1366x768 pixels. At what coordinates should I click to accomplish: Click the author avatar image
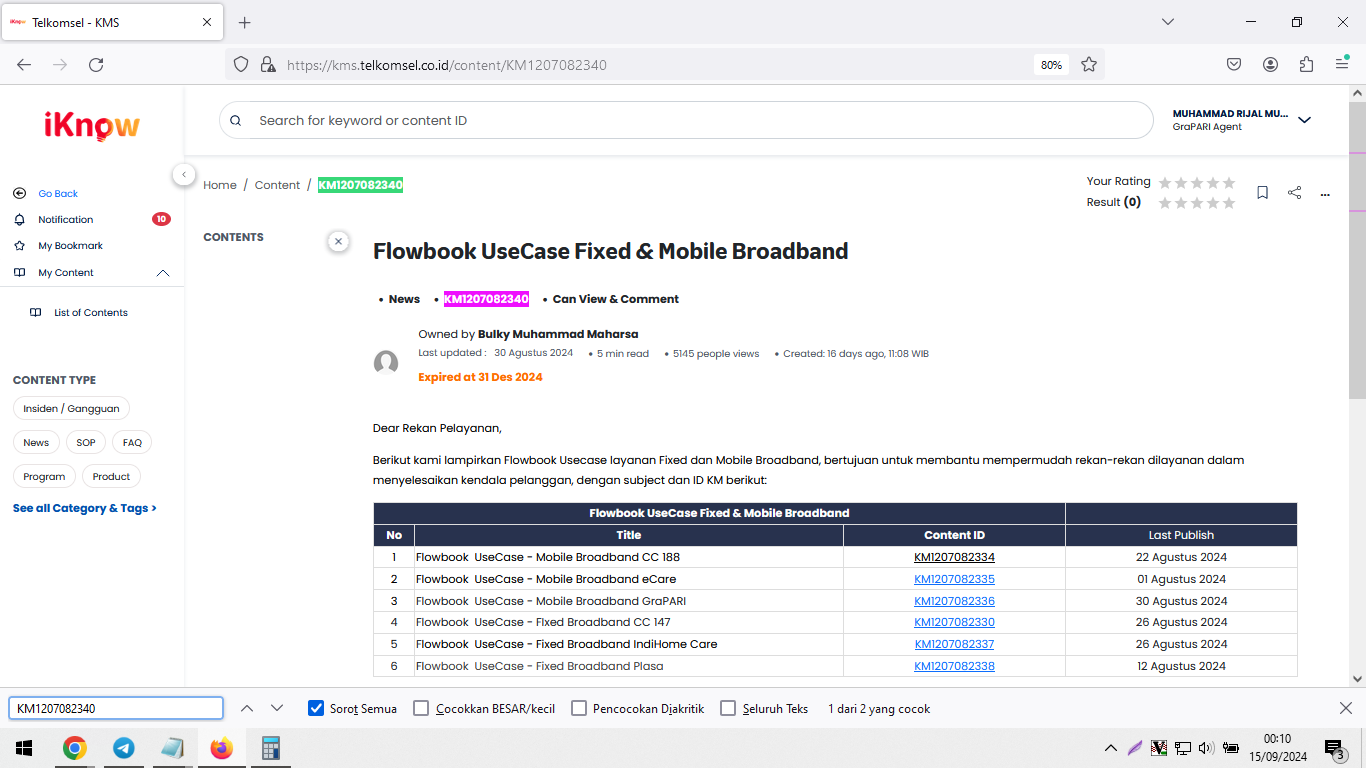point(386,362)
